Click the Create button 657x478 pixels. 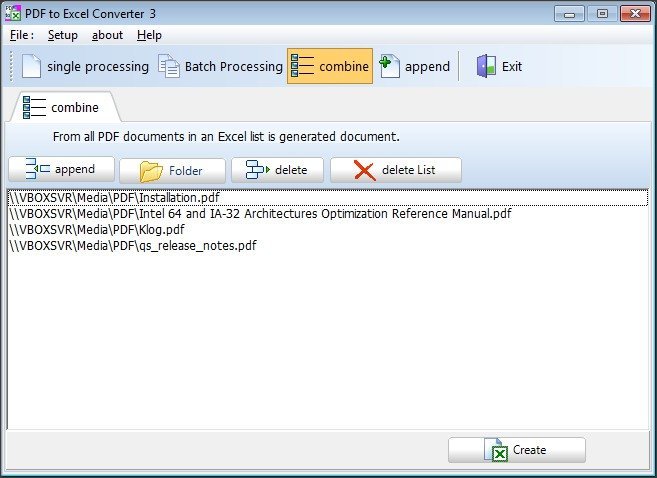tap(517, 450)
